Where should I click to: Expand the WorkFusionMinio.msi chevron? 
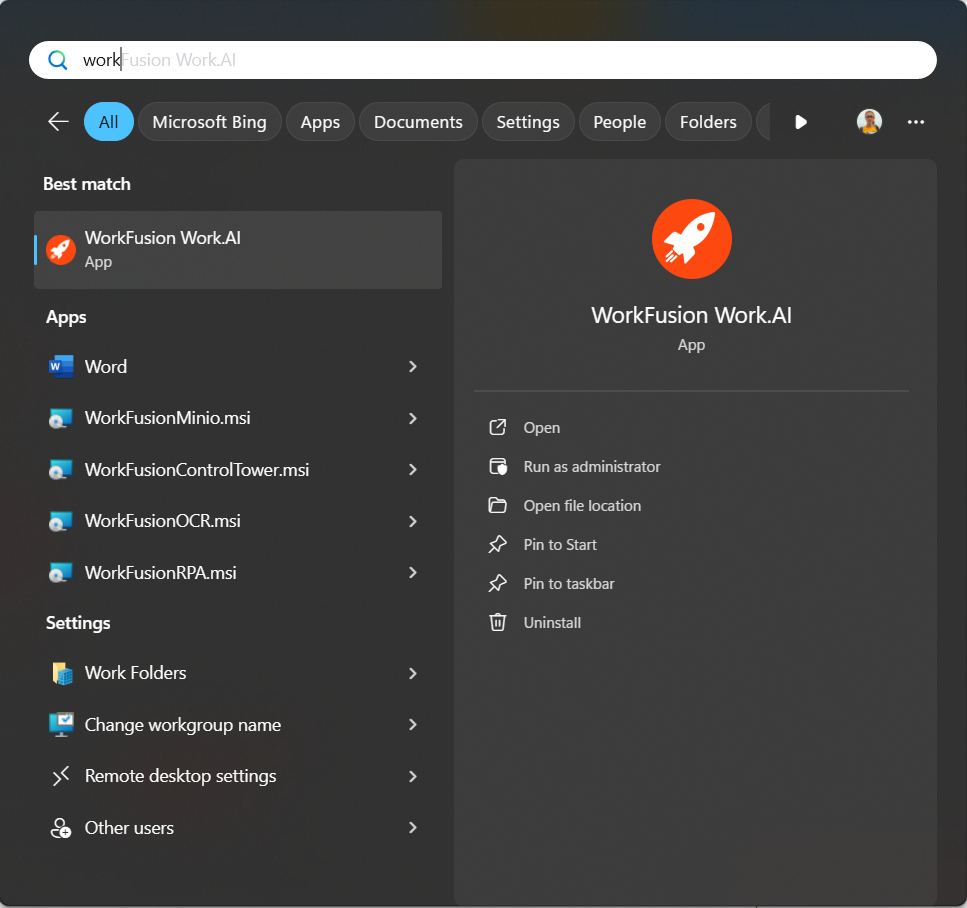point(413,418)
